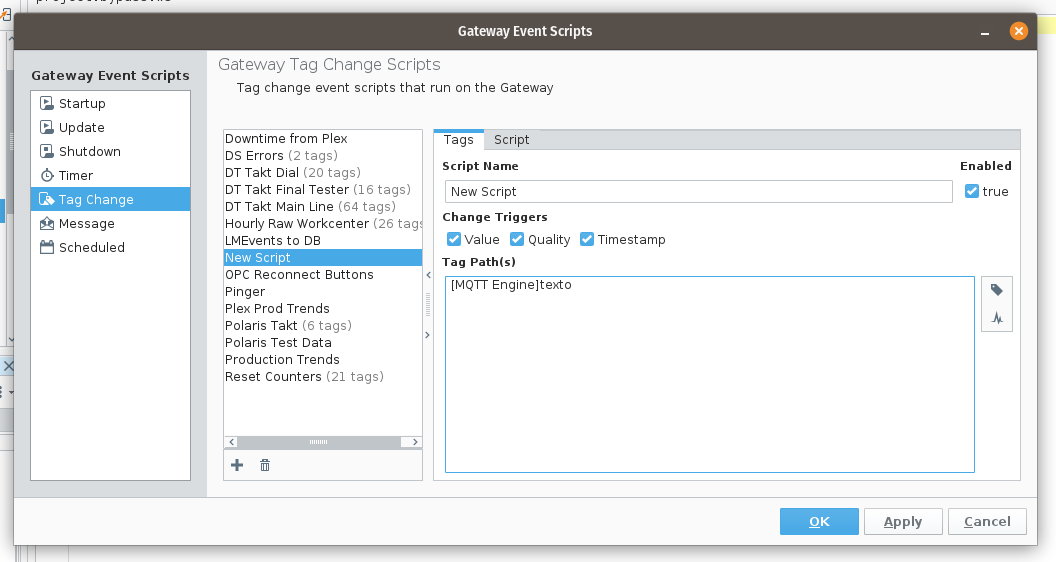Expand the script list panel right
This screenshot has width=1056, height=562.
[428, 335]
